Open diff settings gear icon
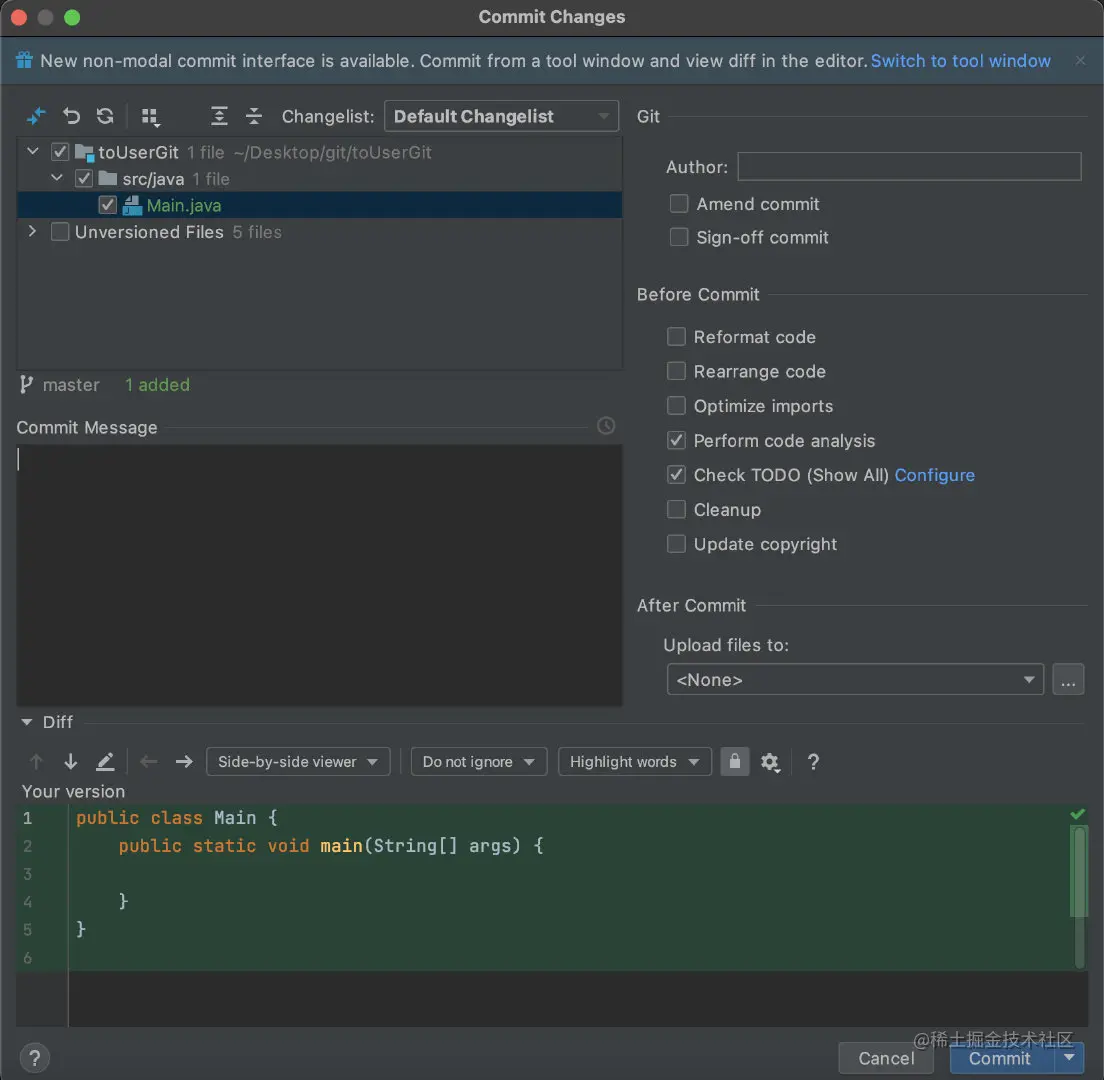The height and width of the screenshot is (1080, 1104). pyautogui.click(x=770, y=762)
